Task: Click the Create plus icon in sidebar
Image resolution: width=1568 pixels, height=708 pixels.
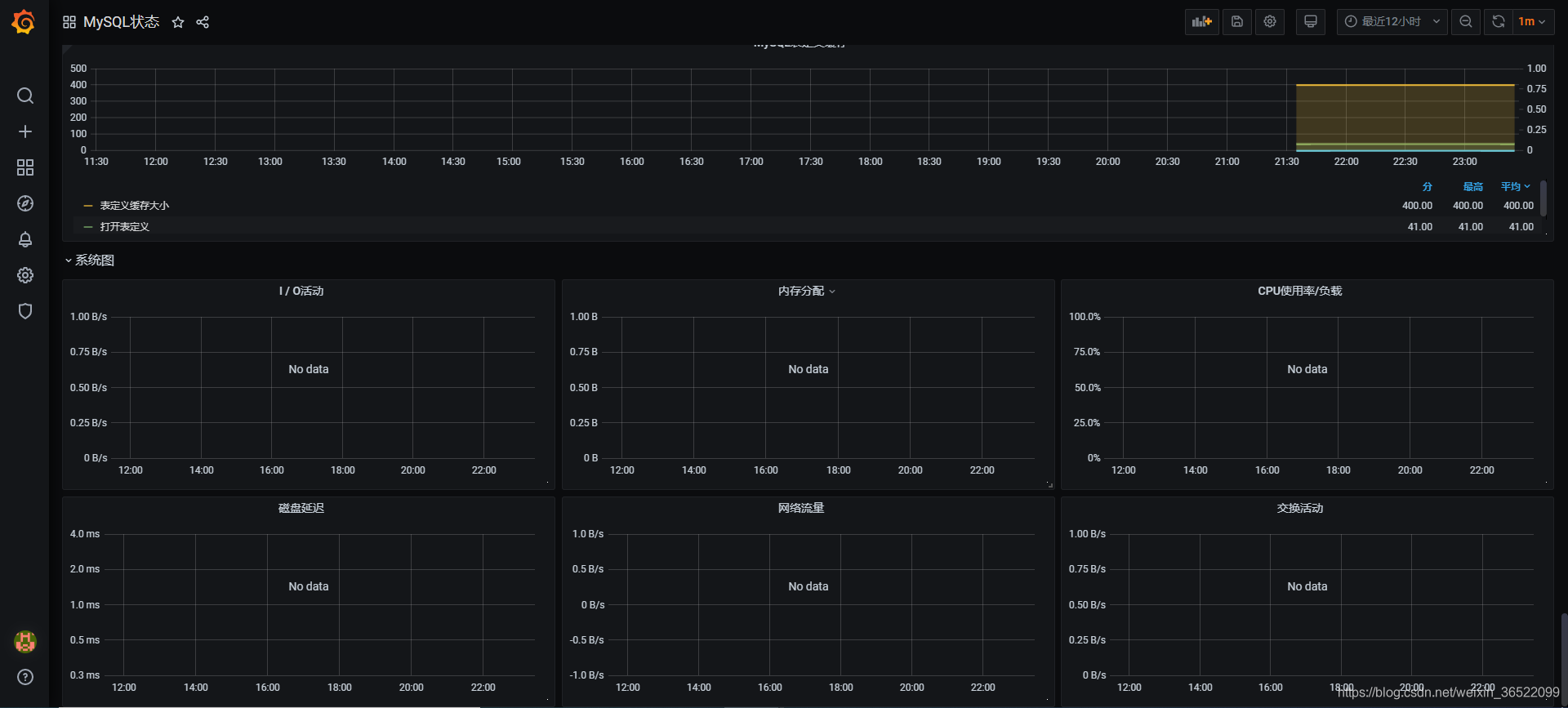Action: coord(25,131)
